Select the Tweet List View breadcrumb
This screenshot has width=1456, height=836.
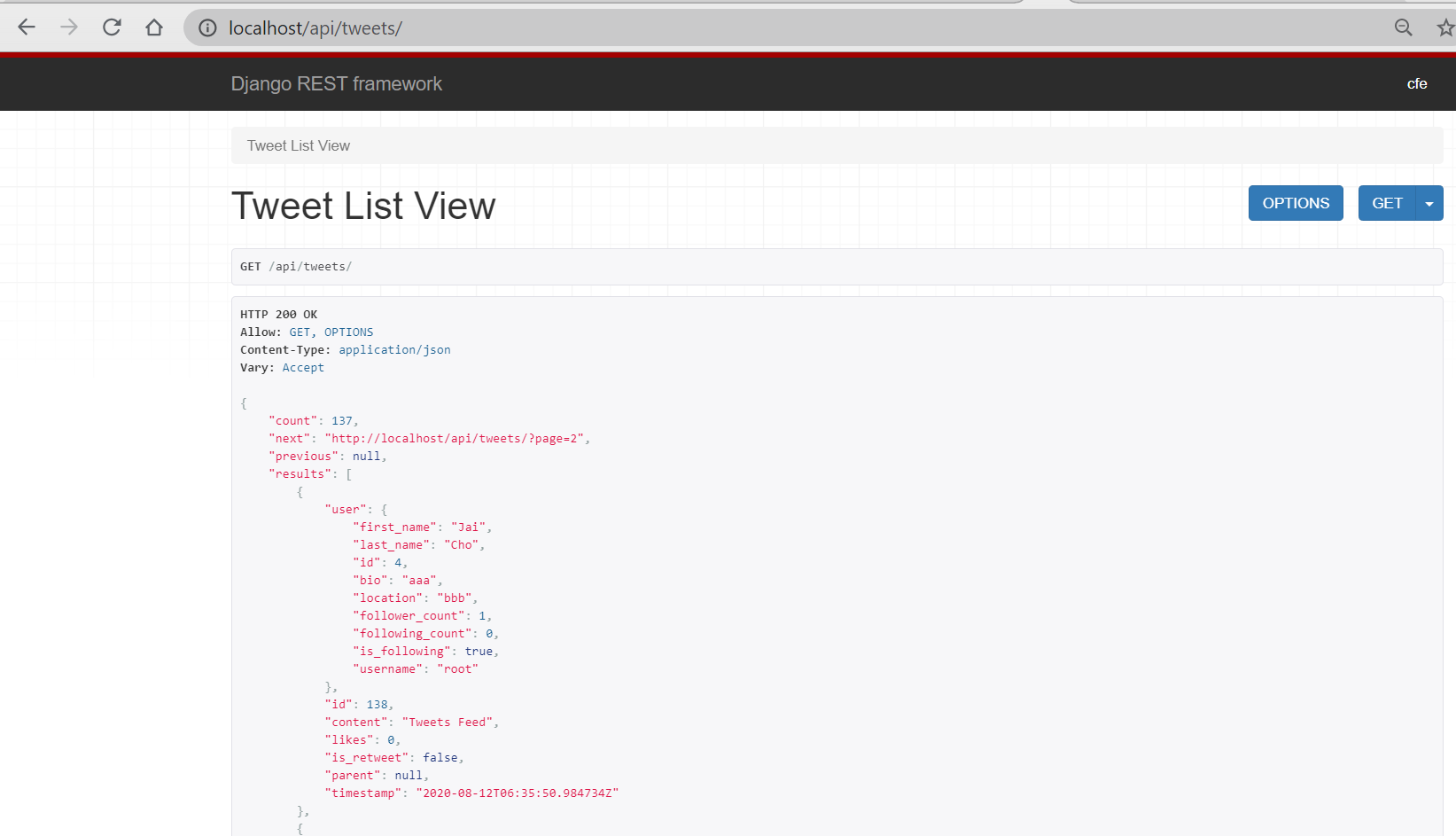(299, 146)
